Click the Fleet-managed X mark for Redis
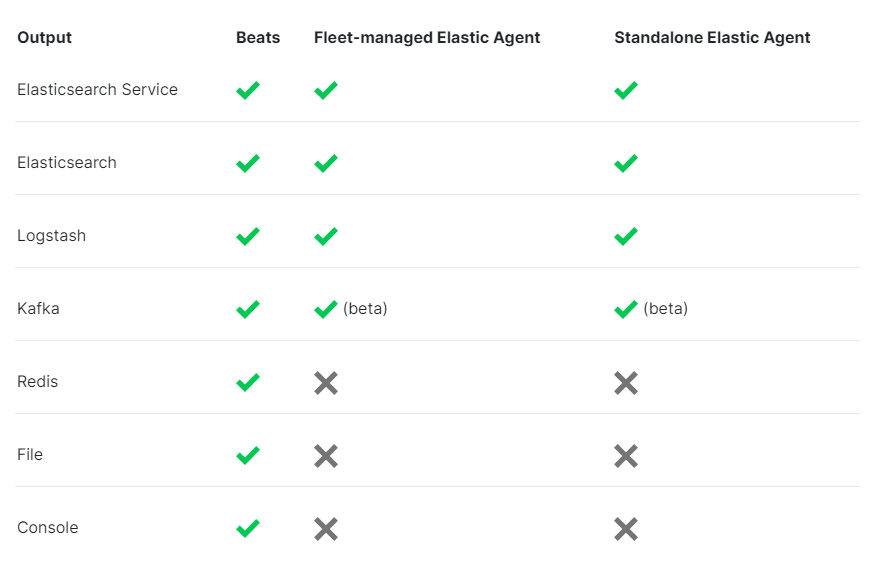Image resolution: width=873 pixels, height=580 pixels. [x=326, y=383]
